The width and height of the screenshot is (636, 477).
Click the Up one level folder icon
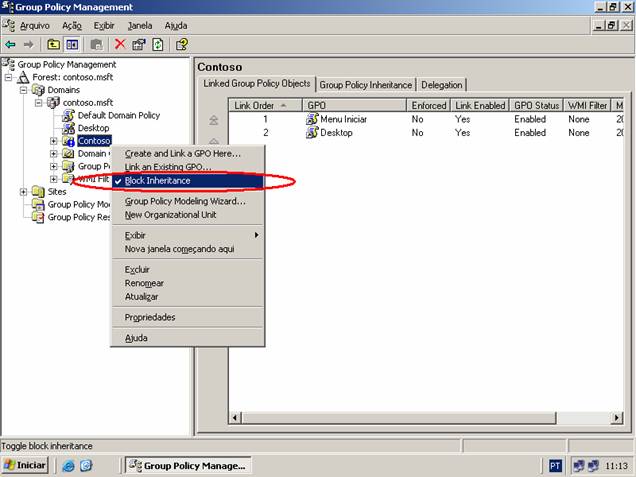pos(54,44)
